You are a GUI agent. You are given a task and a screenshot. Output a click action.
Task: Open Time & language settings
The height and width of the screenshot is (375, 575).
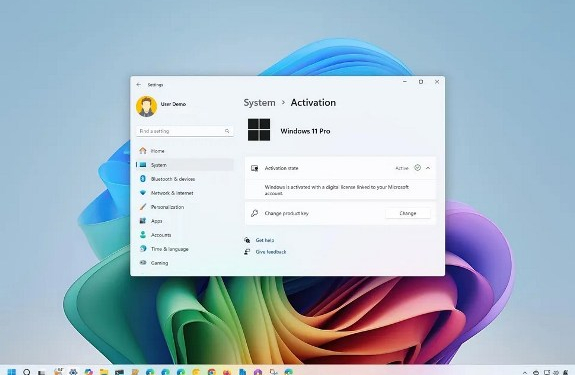tap(185, 249)
